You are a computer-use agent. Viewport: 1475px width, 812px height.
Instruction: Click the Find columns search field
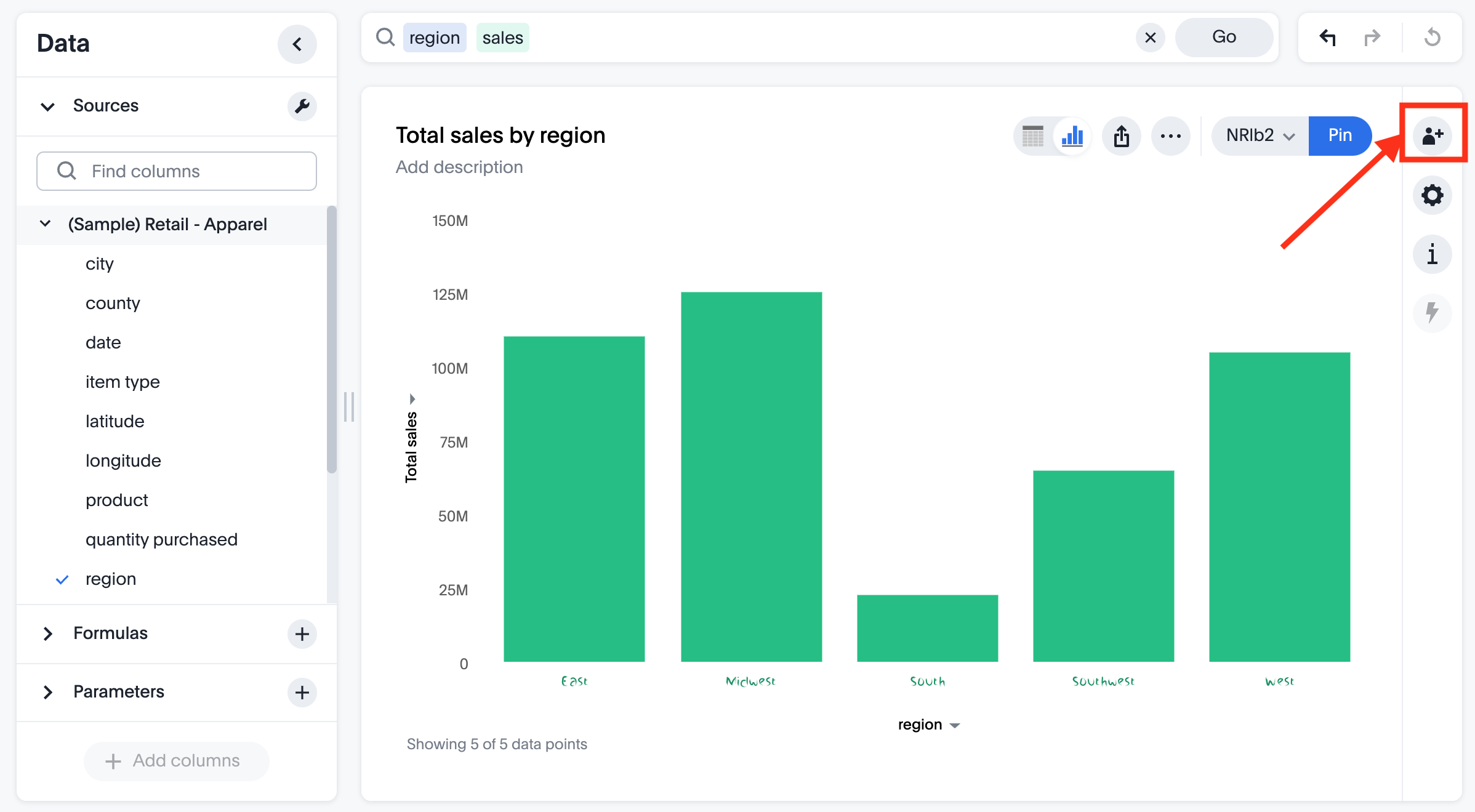(x=177, y=171)
